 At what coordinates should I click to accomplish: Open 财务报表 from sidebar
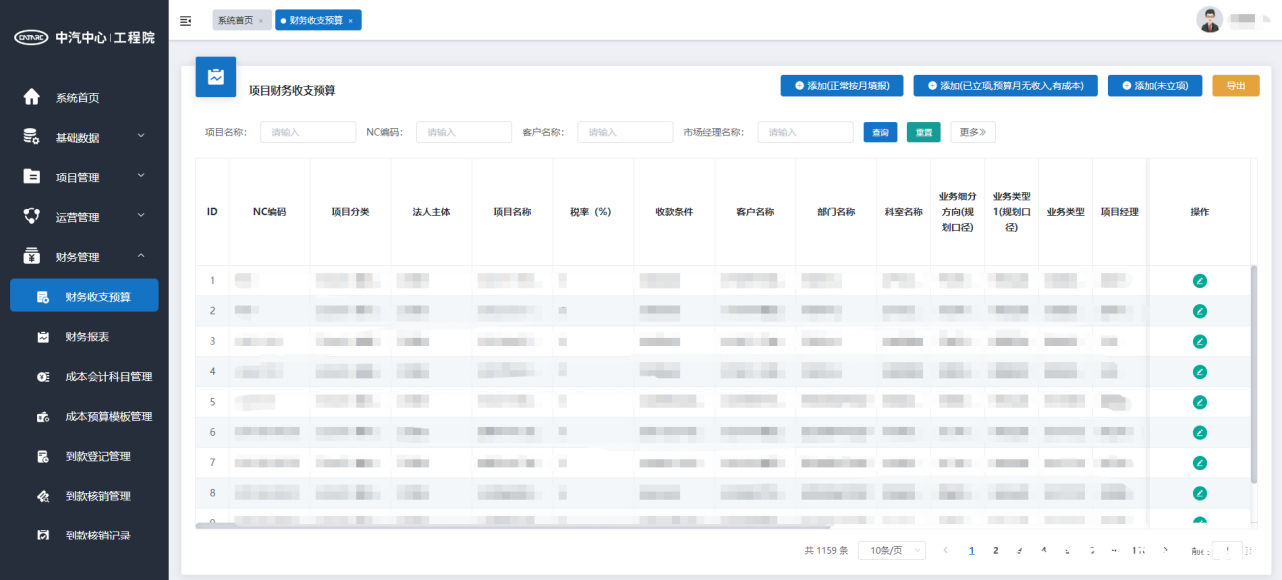coord(87,337)
